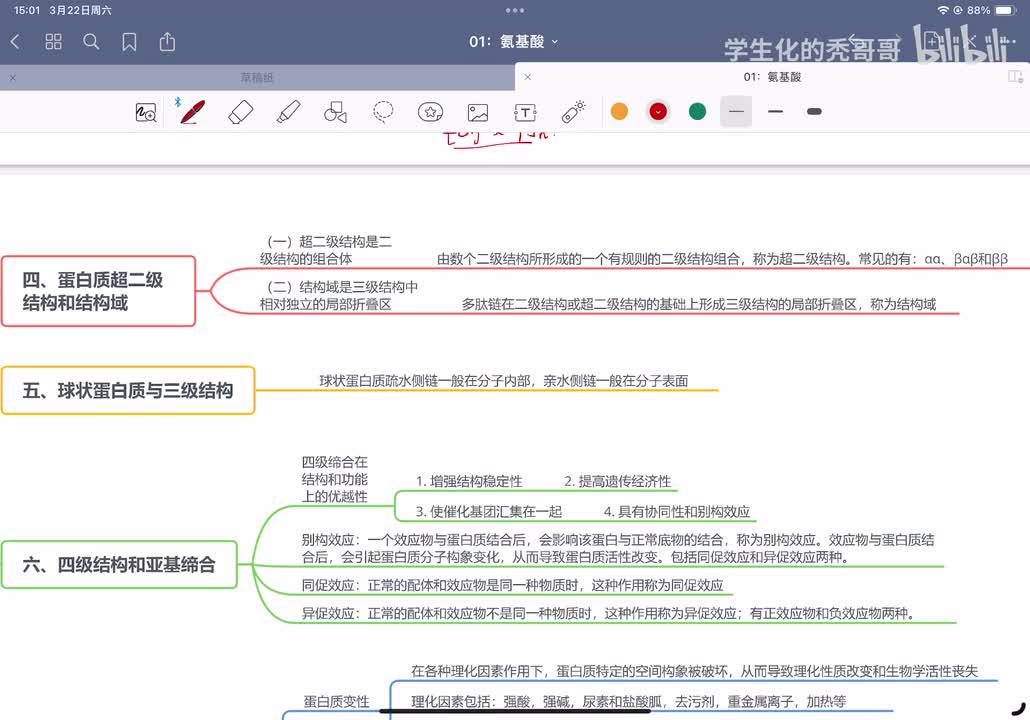Tap the 异促效应 definition line
This screenshot has width=1030, height=720.
[608, 613]
